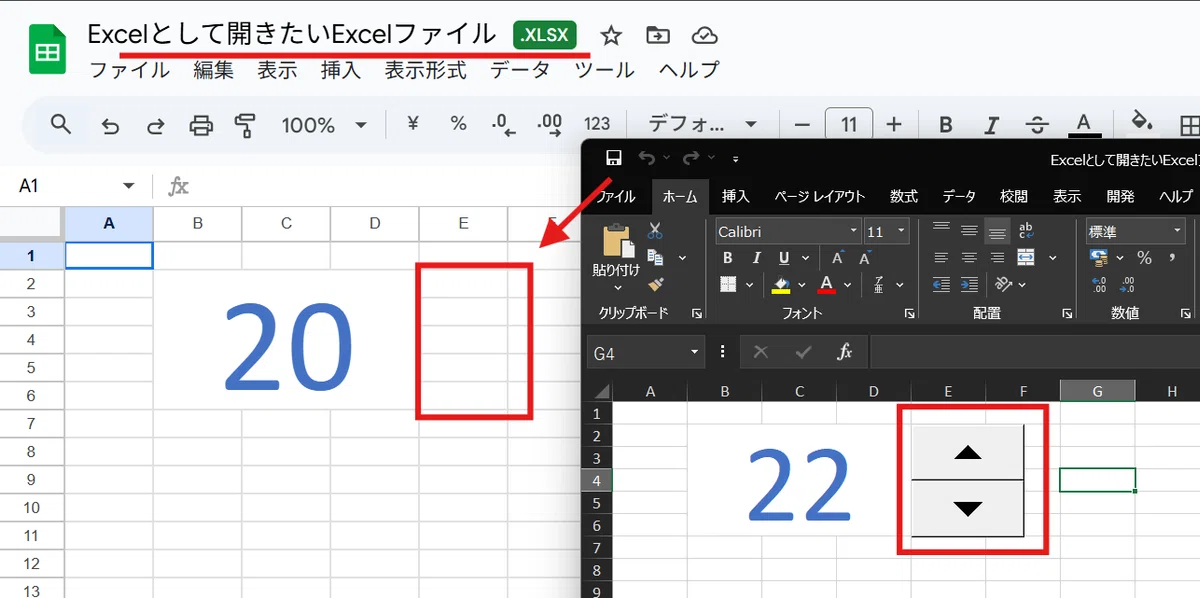Screen dimensions: 1200x598
Task: Wrap text in Excel alignment group
Action: [x=1026, y=231]
